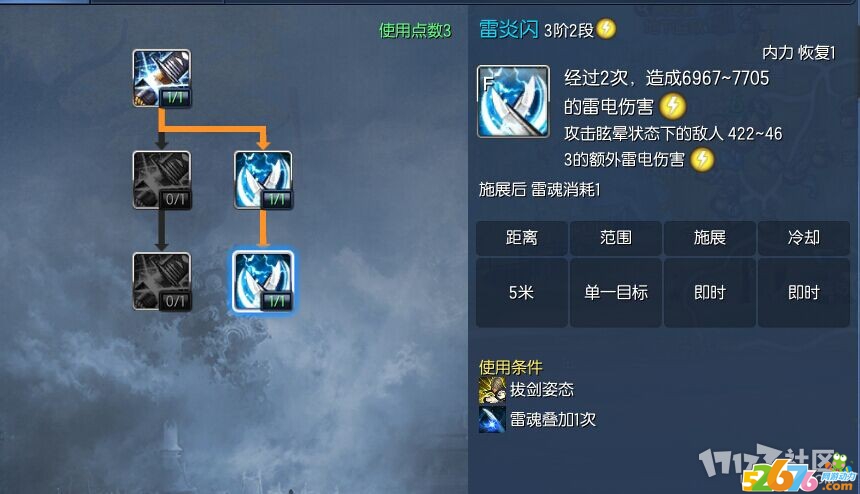The height and width of the screenshot is (494, 860).
Task: Click the 范围 header cell
Action: coord(615,238)
